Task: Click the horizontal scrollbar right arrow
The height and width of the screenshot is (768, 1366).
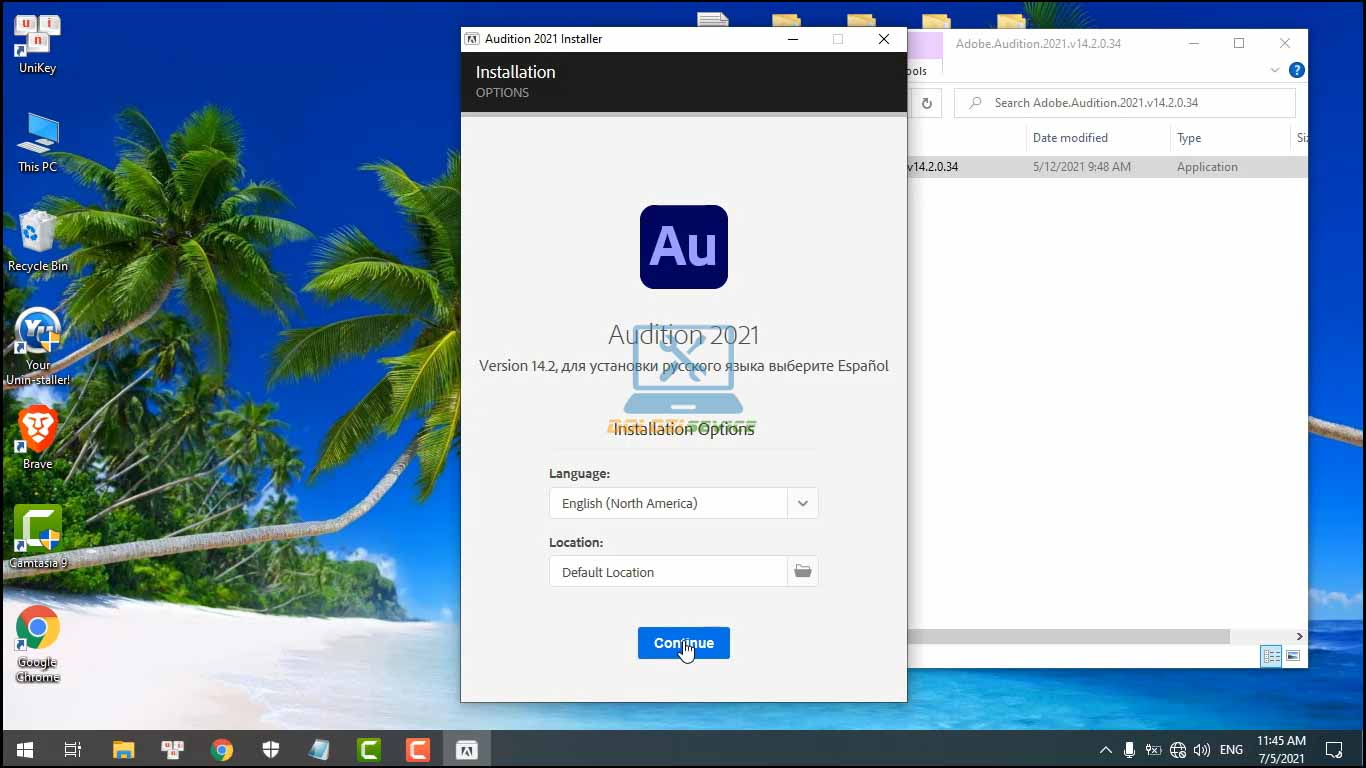Action: 1299,636
